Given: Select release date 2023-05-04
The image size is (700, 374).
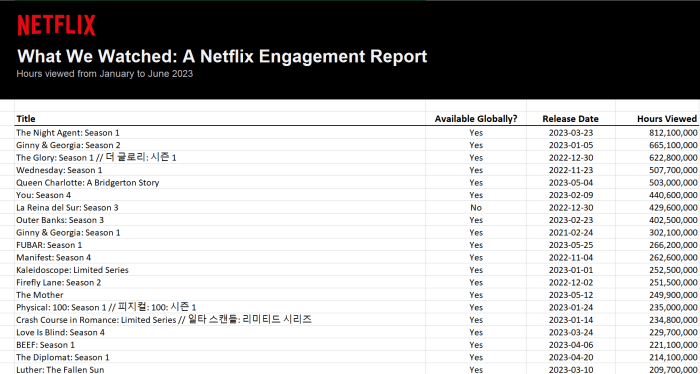Looking at the screenshot, I should pos(571,183).
